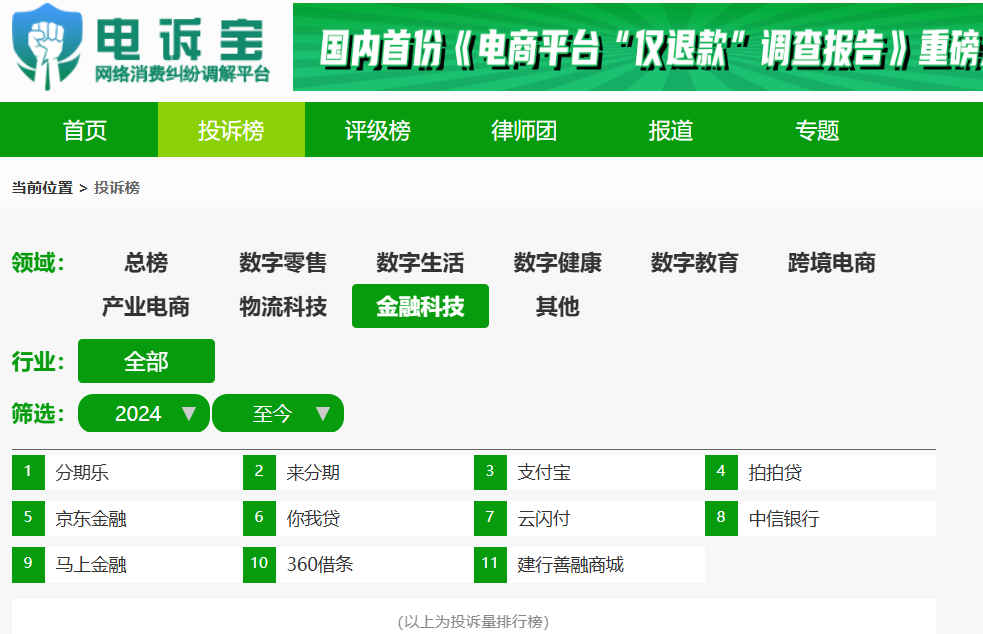The height and width of the screenshot is (634, 983).
Task: Select the 物流科技 field filter
Action: pos(283,306)
